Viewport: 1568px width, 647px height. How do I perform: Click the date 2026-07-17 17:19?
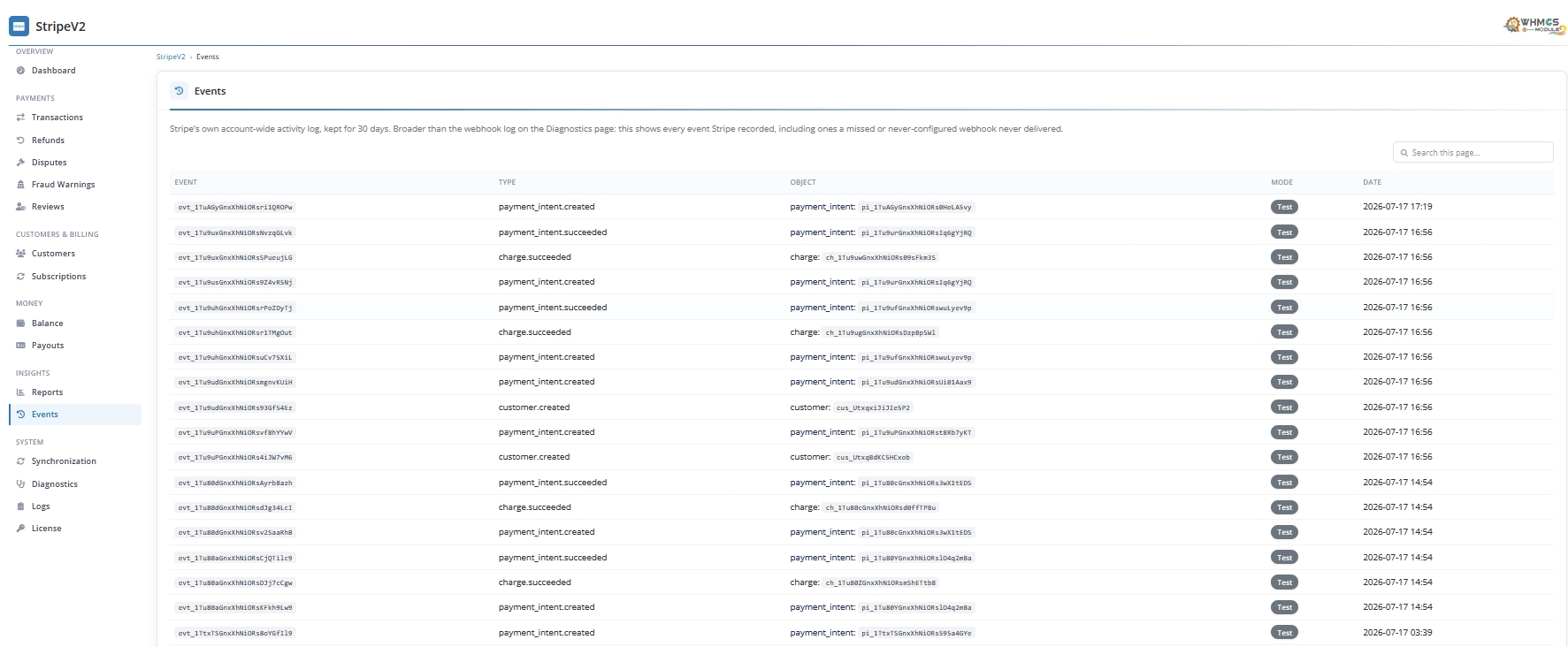(1397, 207)
